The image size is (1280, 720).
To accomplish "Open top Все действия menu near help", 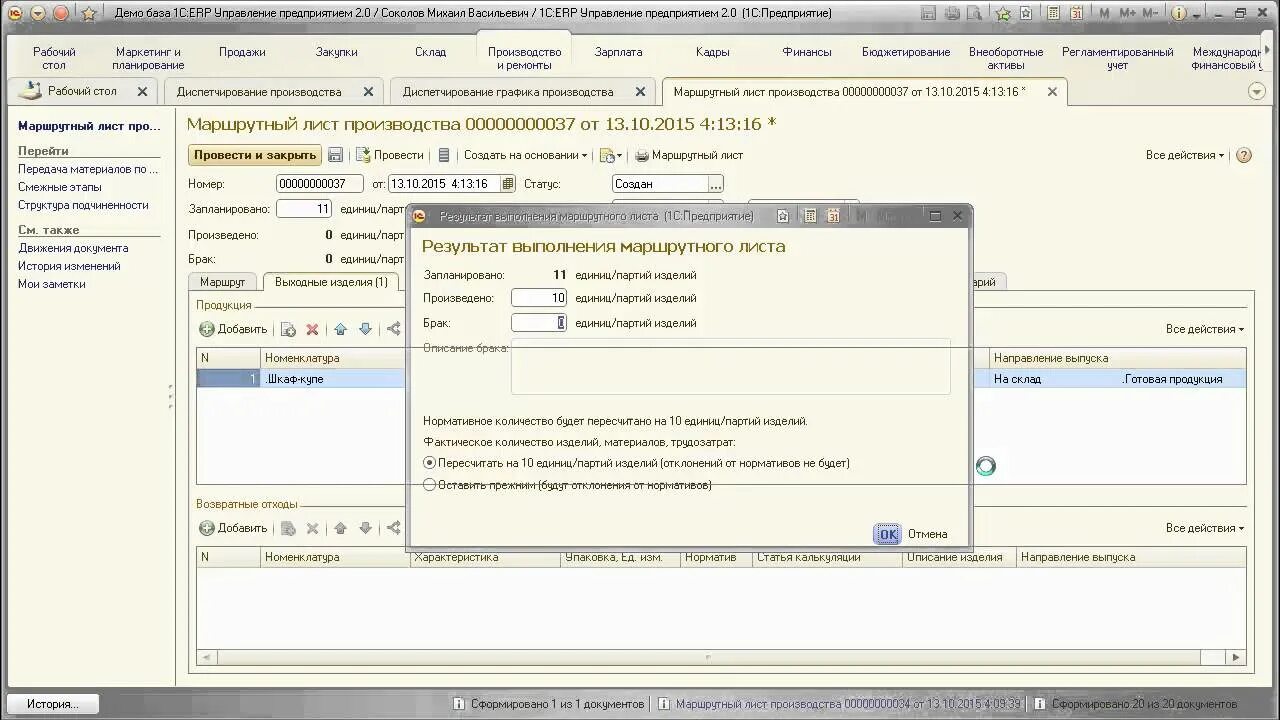I will click(1185, 155).
